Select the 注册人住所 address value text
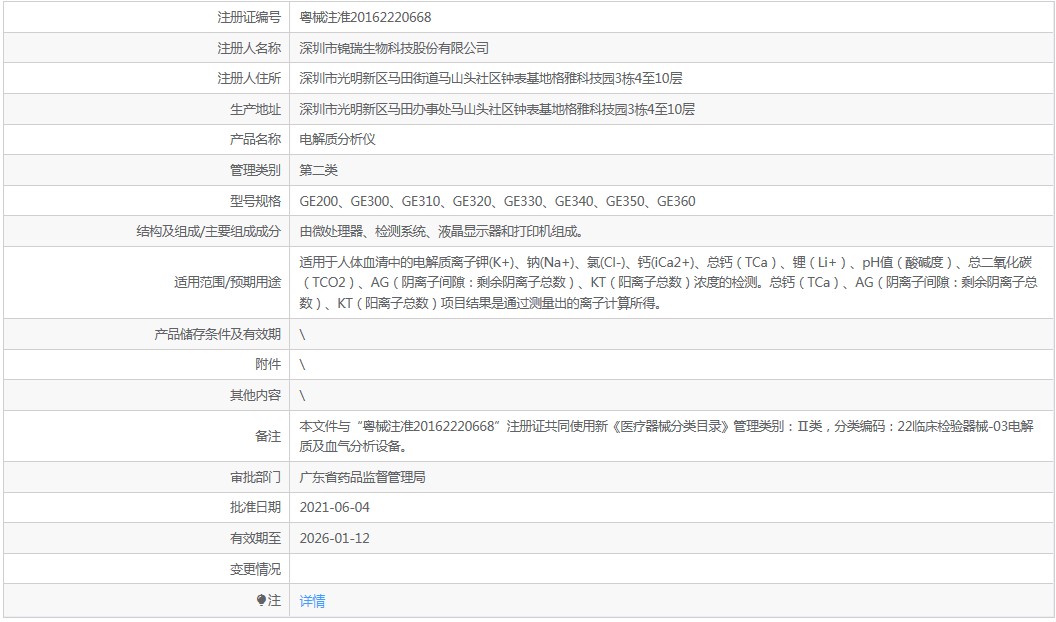The width and height of the screenshot is (1056, 622). pos(491,79)
